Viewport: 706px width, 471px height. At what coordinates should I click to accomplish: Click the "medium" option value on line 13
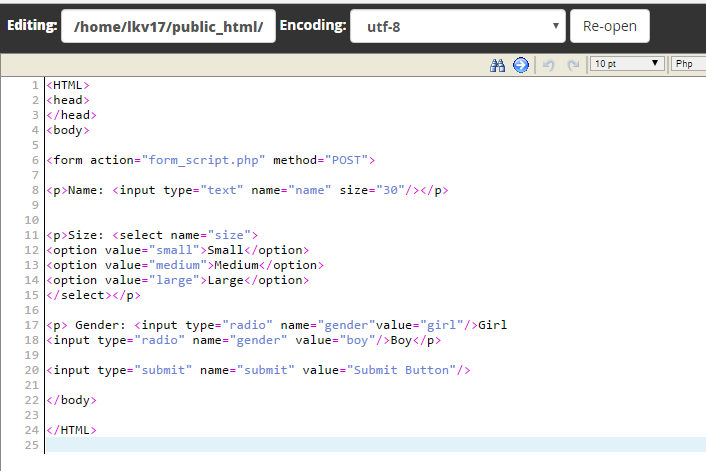(178, 265)
